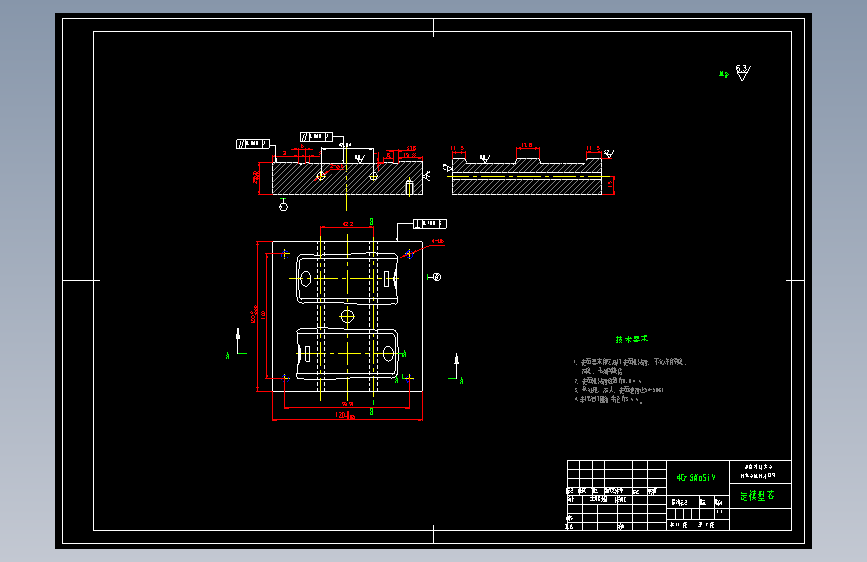Click the 6.3 surface roughness symbol
The image size is (867, 562).
coord(743,72)
